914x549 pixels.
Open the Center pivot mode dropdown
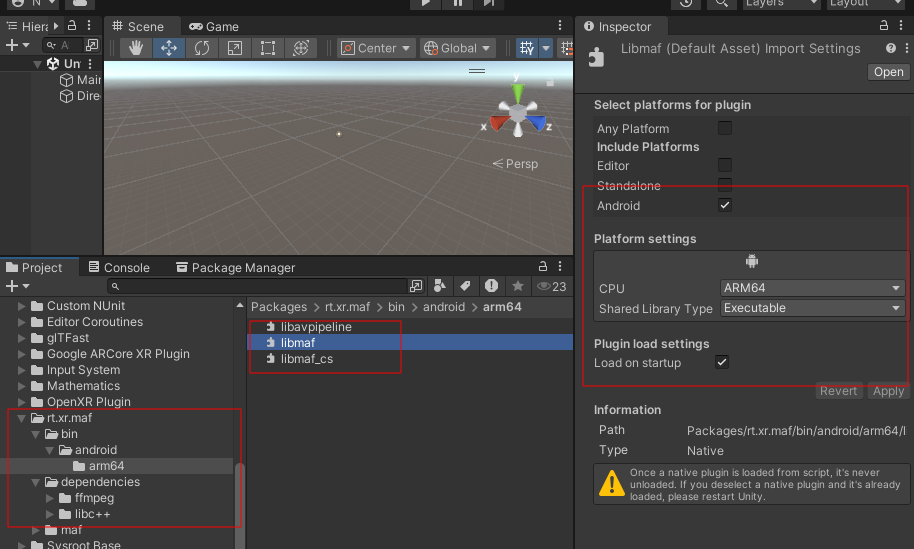pos(376,48)
